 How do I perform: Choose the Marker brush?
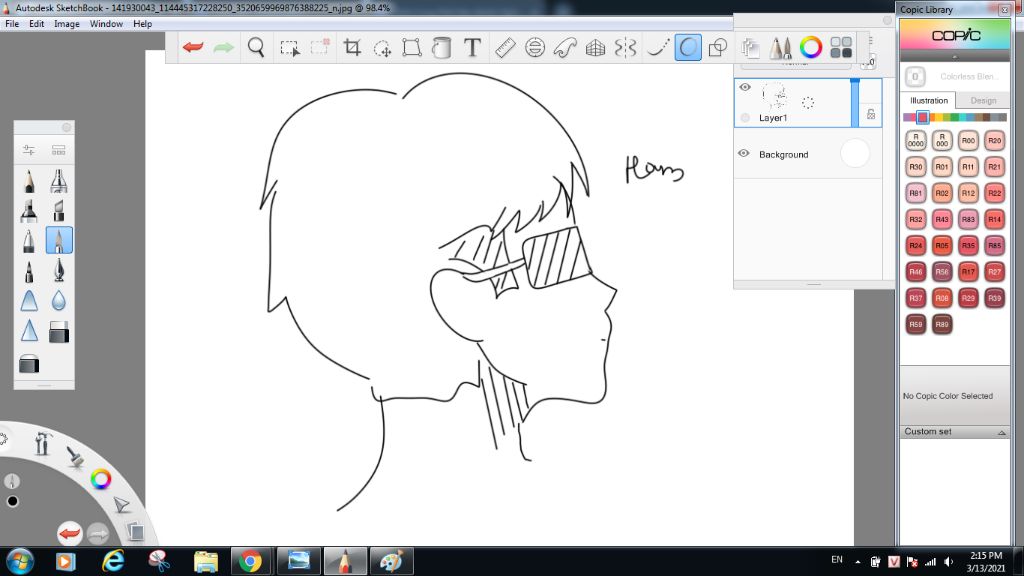coord(29,210)
